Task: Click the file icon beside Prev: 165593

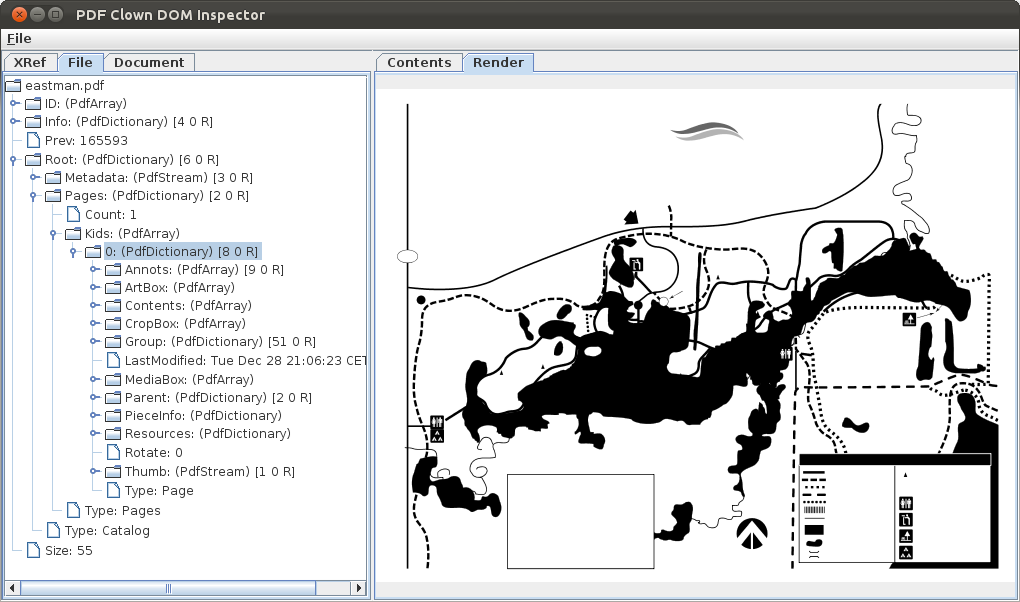Action: pos(33,141)
